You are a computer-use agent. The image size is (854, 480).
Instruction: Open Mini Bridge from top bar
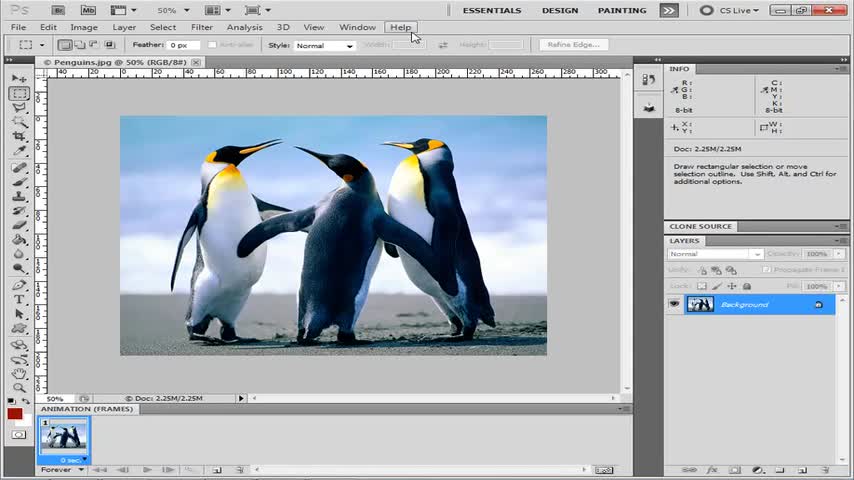[x=88, y=10]
